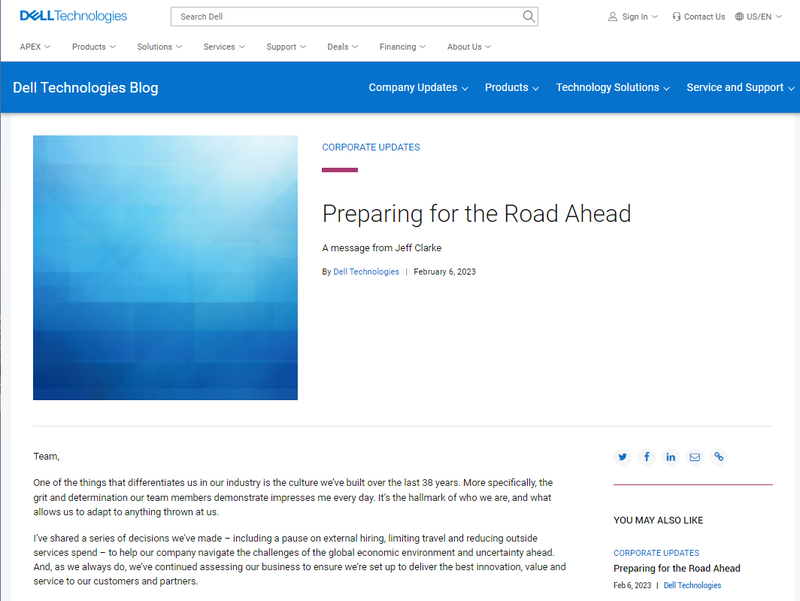
Task: Share the post by email icon
Action: coord(694,457)
